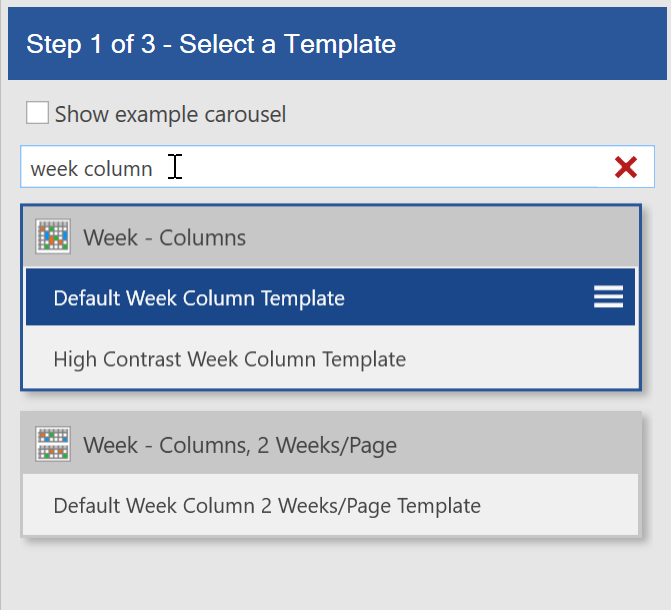Click the blank space right of the 2 Weeks/Page template entry
Screen dimensions: 671x610
(565, 506)
